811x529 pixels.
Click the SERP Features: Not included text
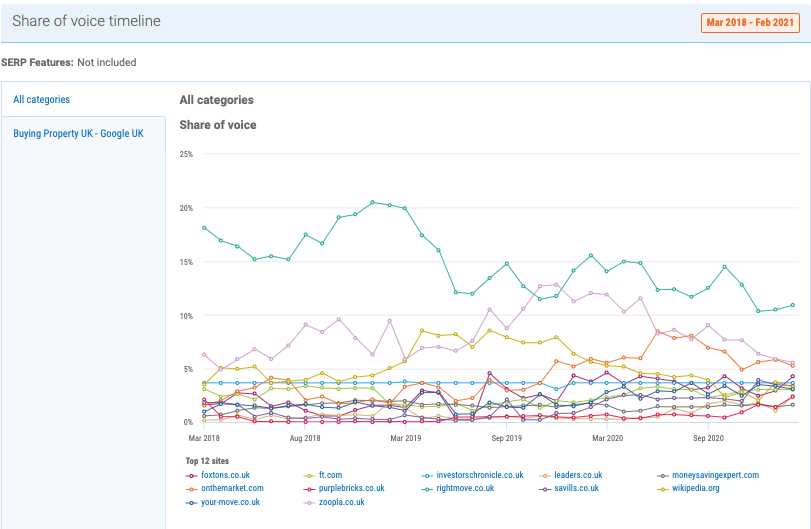point(69,62)
